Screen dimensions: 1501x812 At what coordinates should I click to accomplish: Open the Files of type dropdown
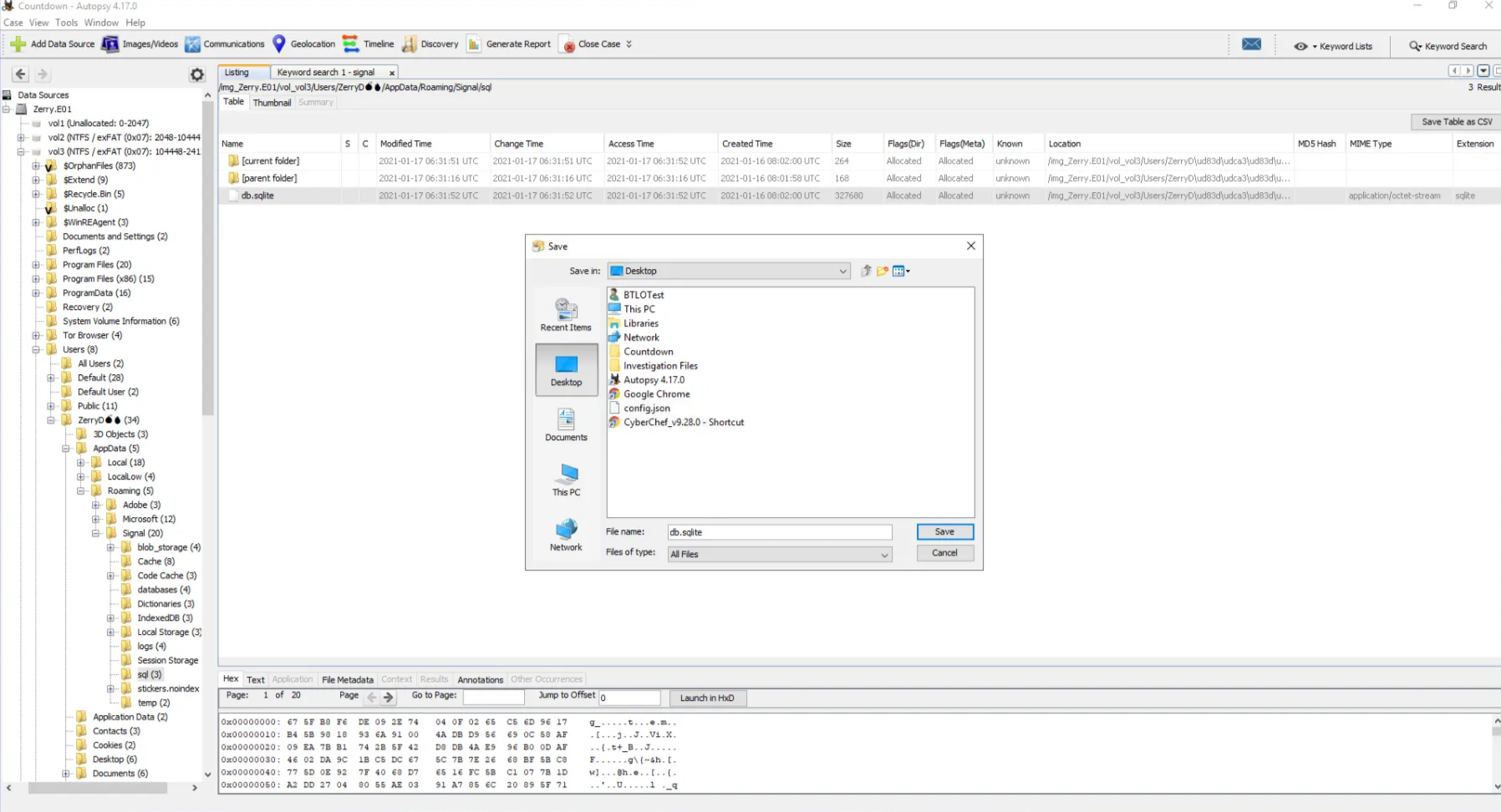[x=779, y=554]
